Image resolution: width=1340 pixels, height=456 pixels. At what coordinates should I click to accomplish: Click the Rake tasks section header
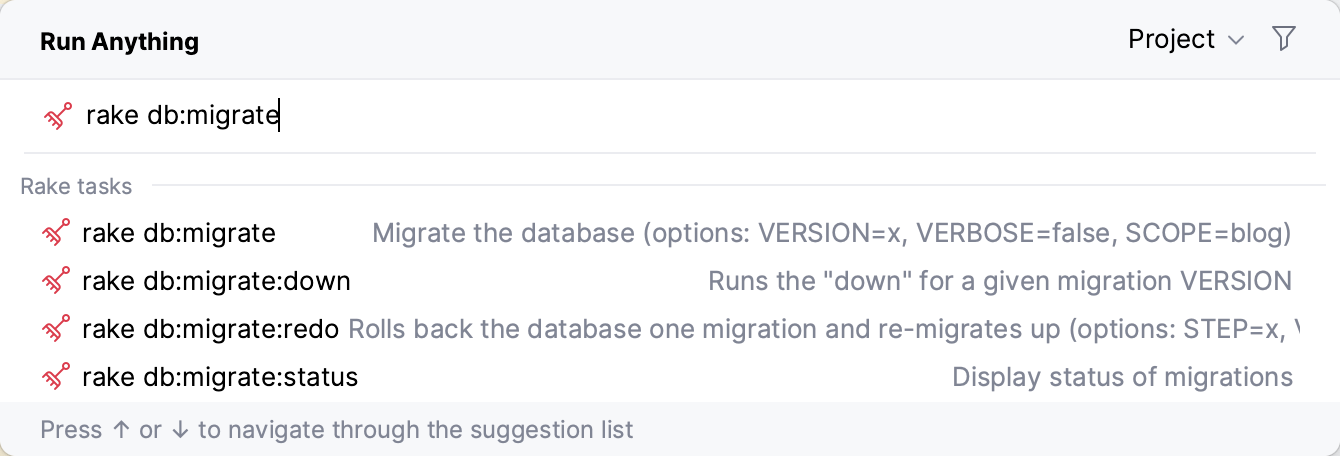tap(76, 186)
